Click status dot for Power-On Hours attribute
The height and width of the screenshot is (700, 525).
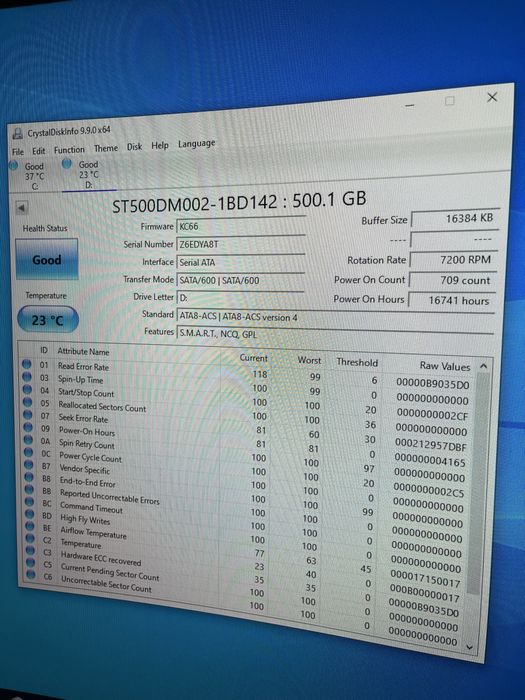point(28,427)
